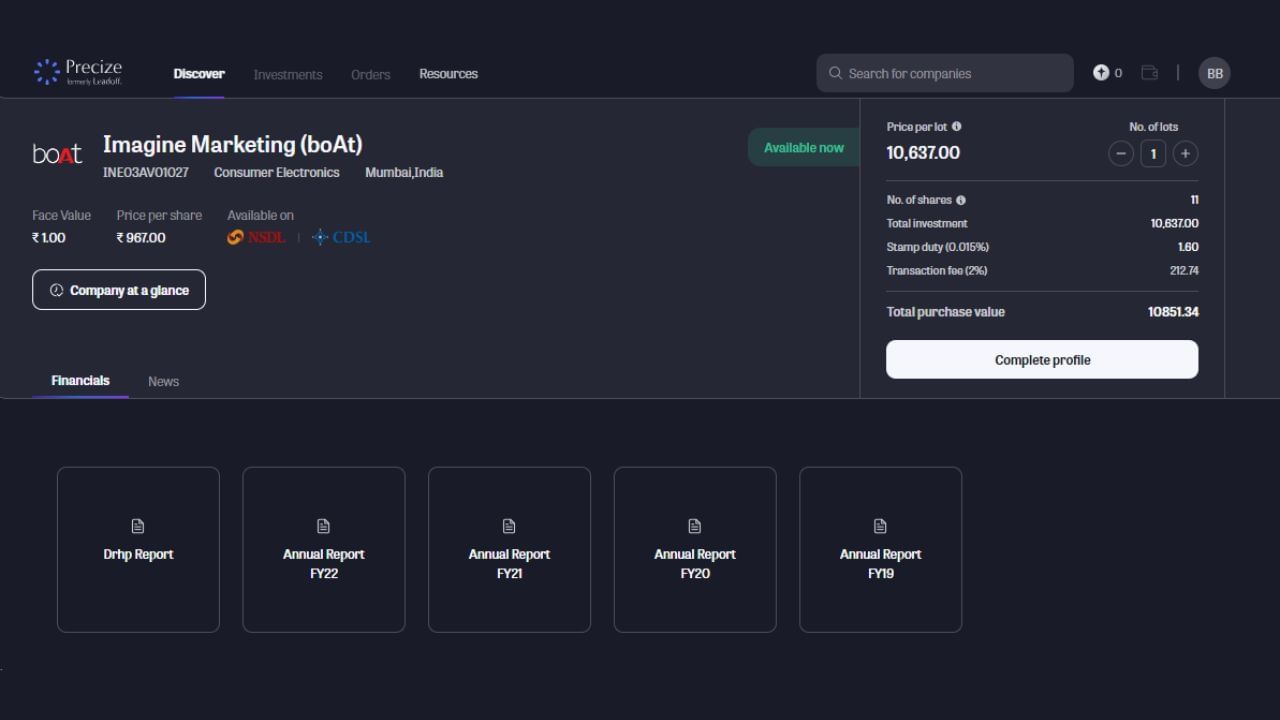The image size is (1280, 720).
Task: Switch to the News tab
Action: click(163, 382)
